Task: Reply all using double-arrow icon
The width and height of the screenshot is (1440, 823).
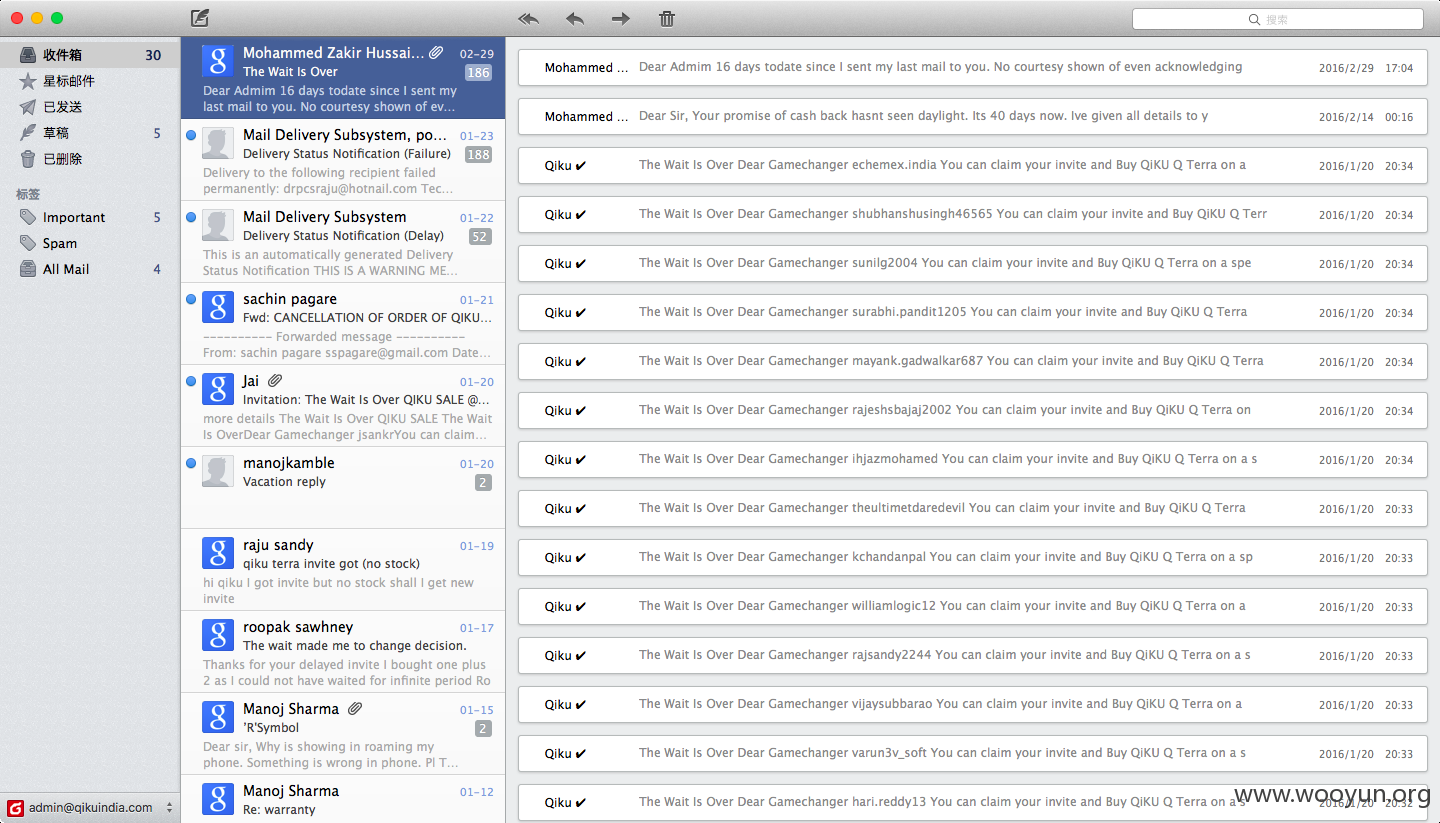Action: tap(528, 18)
